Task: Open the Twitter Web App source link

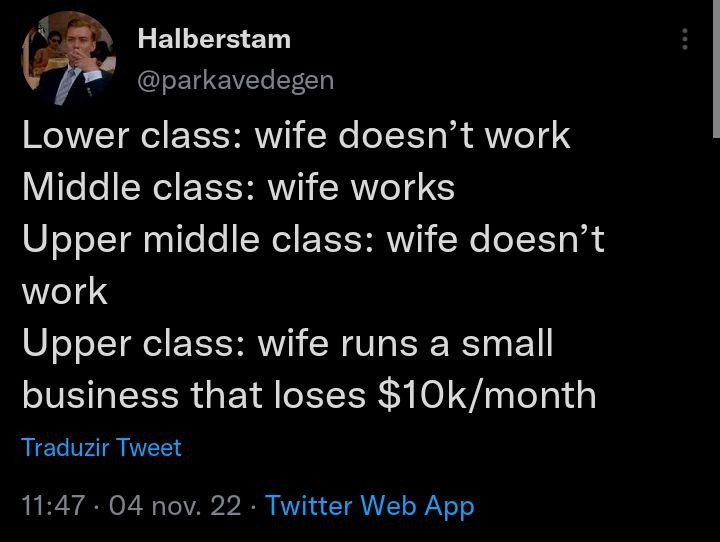Action: 370,506
